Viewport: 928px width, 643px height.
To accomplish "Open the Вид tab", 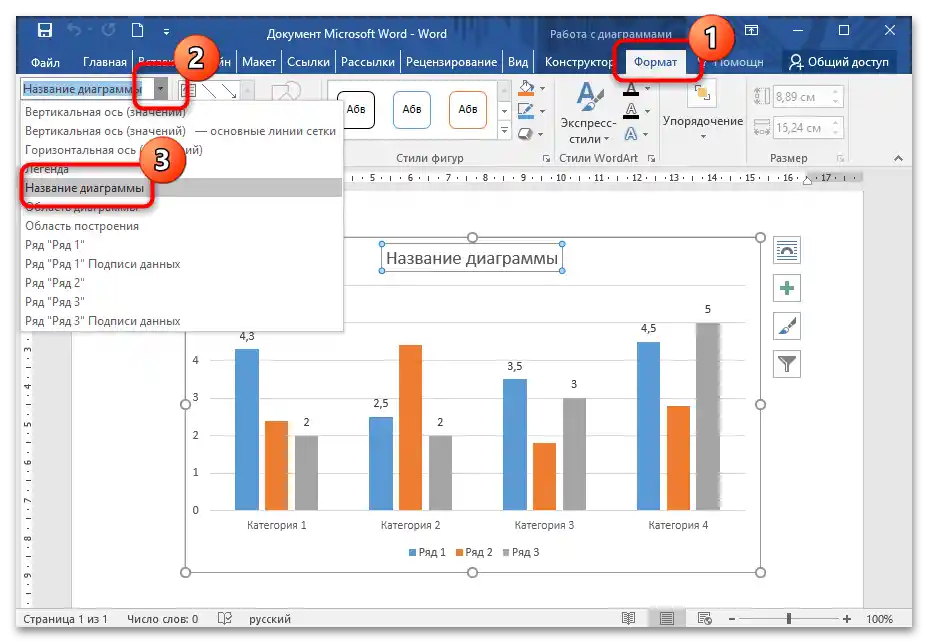I will pyautogui.click(x=518, y=62).
